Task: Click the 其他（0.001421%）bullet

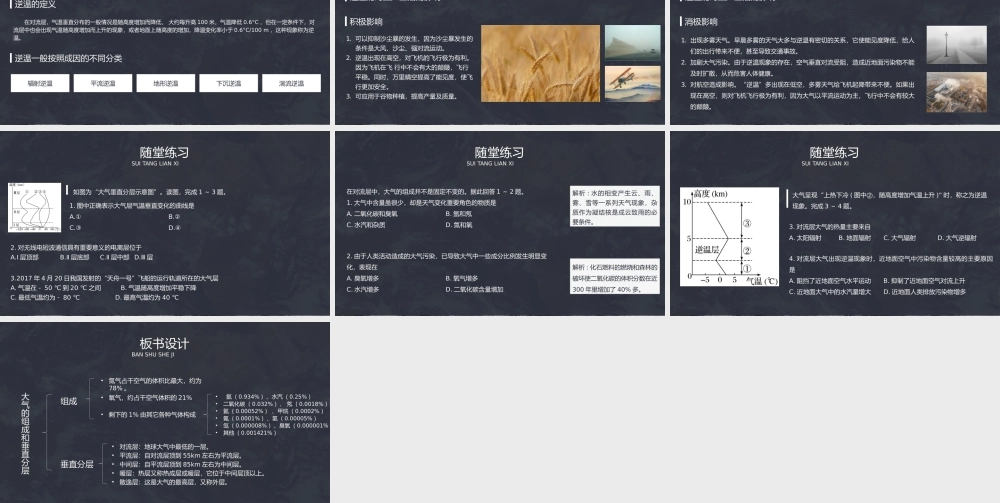Action: tap(249, 433)
